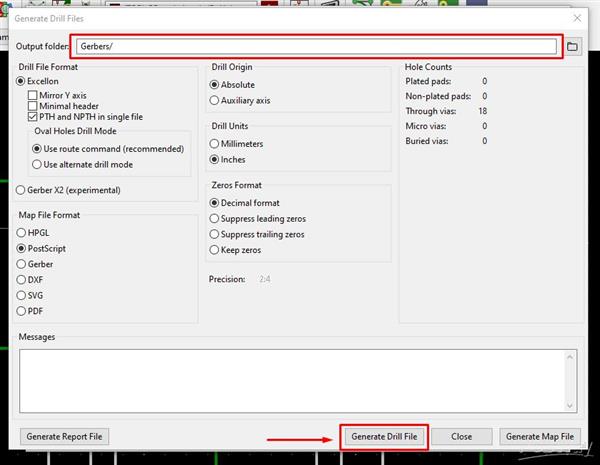Switch drill units to Millimeters
This screenshot has width=600, height=465.
tap(214, 144)
